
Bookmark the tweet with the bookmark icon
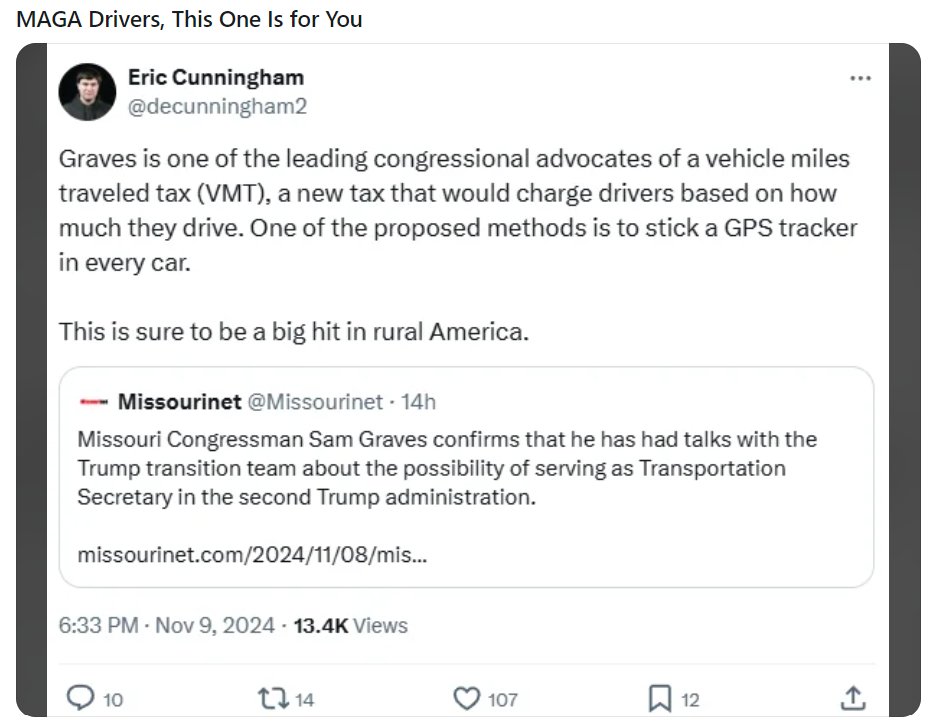(x=659, y=698)
